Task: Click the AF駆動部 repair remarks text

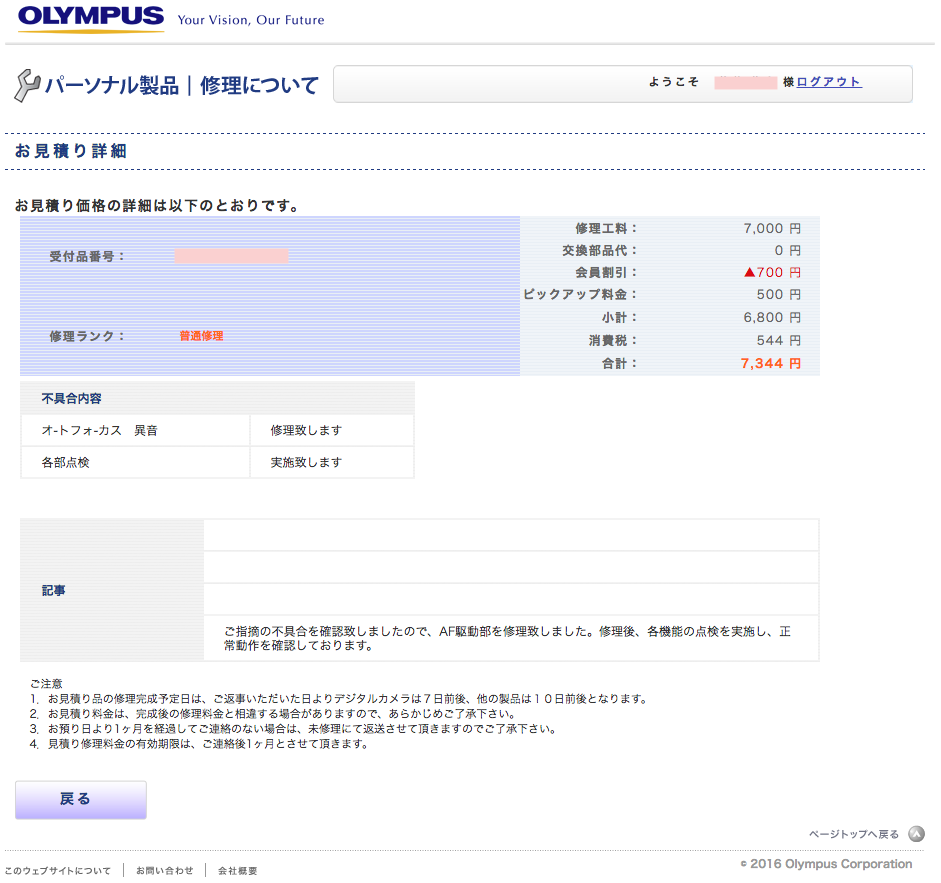Action: [507, 638]
